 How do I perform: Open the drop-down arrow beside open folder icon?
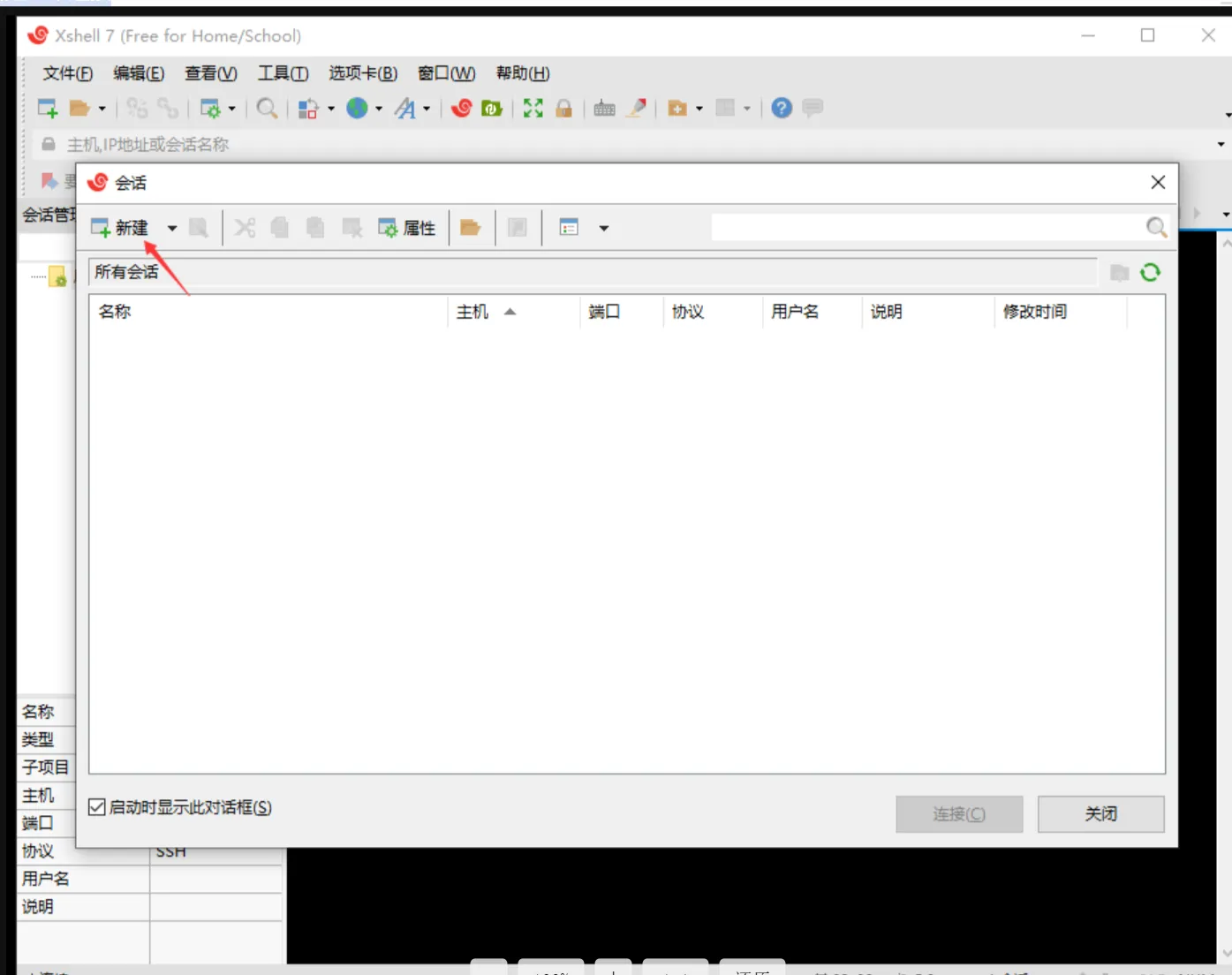102,109
